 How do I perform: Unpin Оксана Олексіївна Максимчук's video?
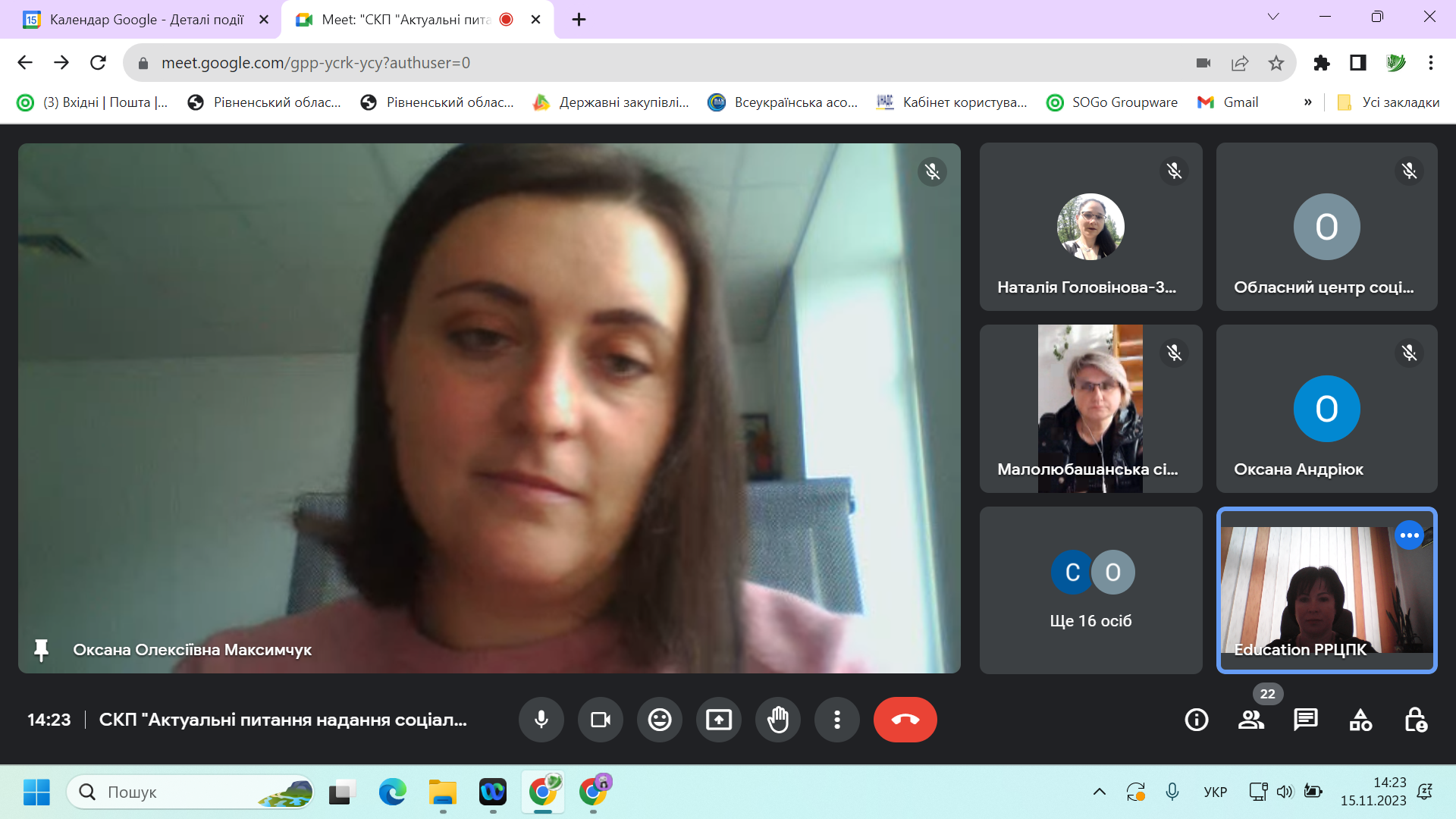pyautogui.click(x=41, y=650)
